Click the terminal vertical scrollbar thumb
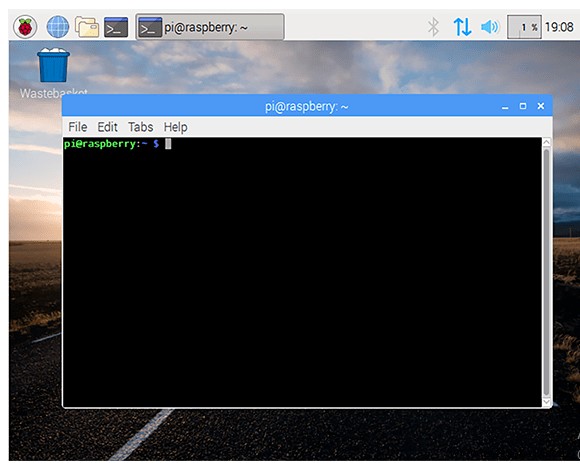The image size is (580, 463). pos(546,272)
